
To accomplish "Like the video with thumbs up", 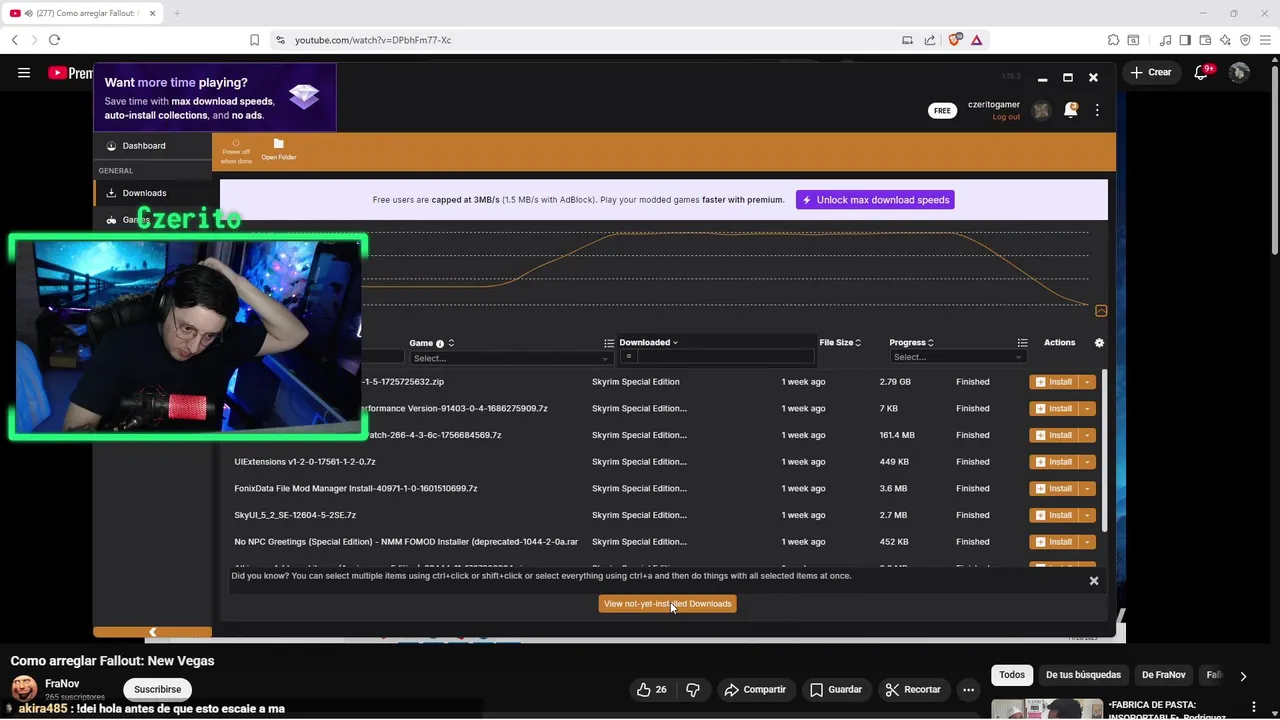I will 652,689.
